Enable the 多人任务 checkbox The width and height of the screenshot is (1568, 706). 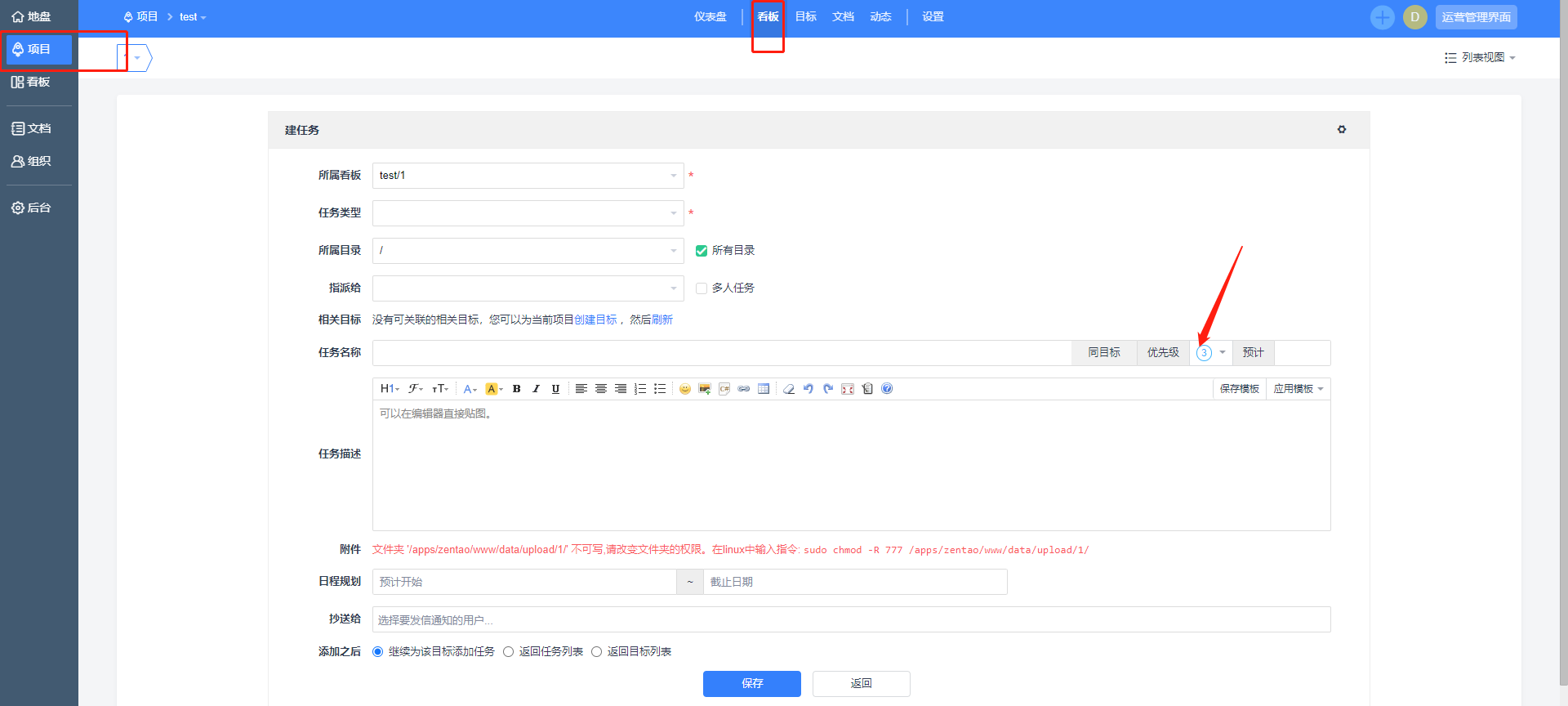click(701, 288)
